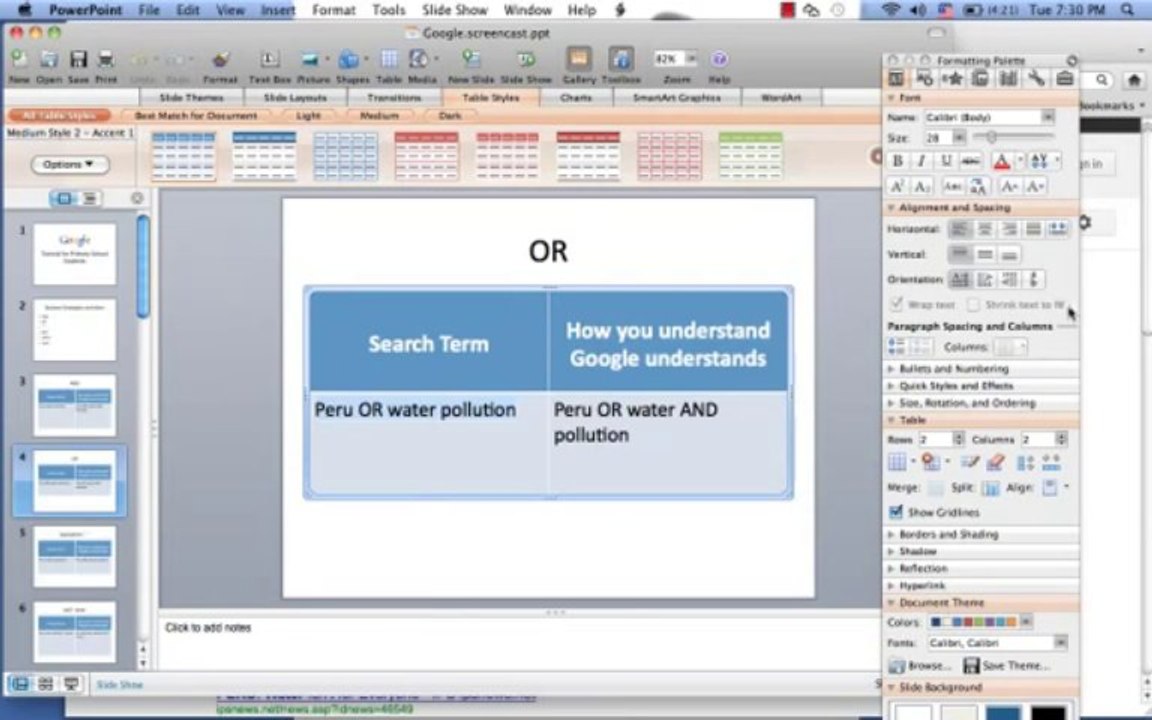Toggle the Show Gridlines checkbox
This screenshot has width=1152, height=720.
[x=896, y=512]
